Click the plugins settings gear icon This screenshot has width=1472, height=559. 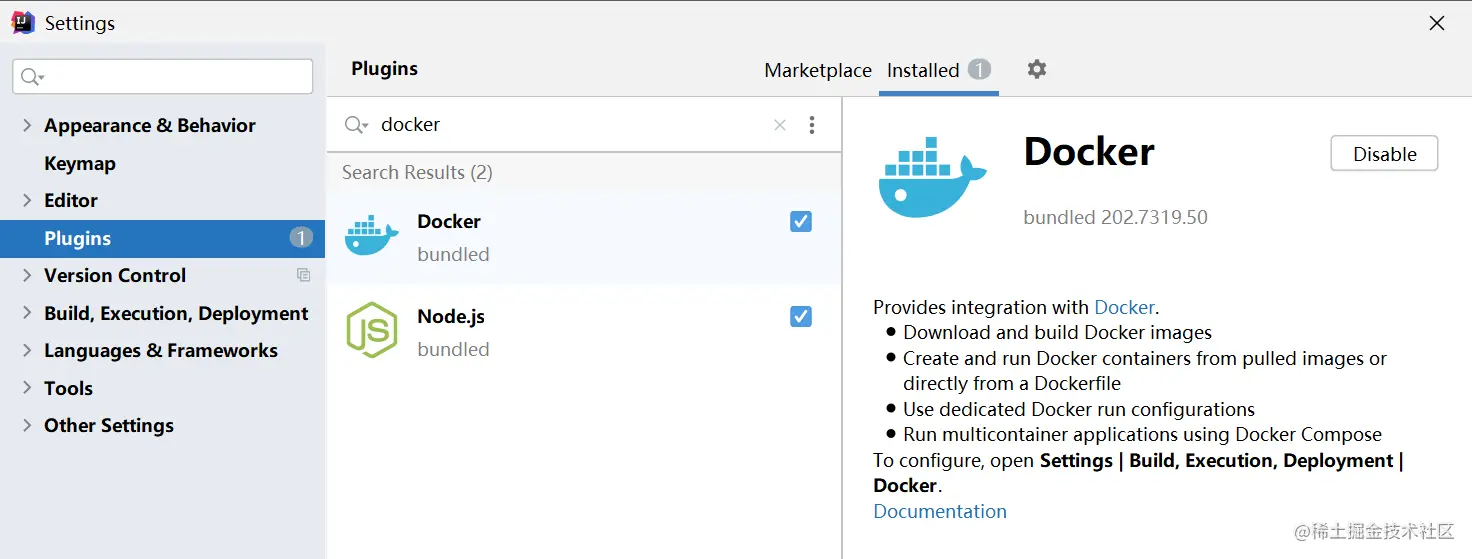[x=1037, y=69]
